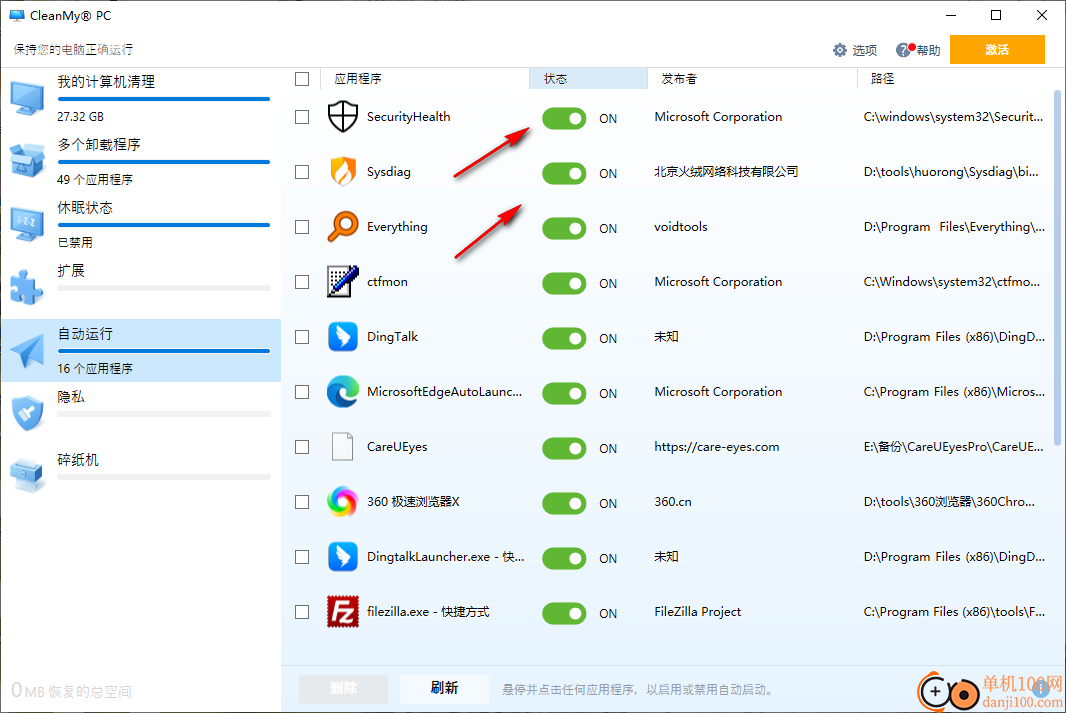Click the SecurityHealth shield icon

pos(343,117)
